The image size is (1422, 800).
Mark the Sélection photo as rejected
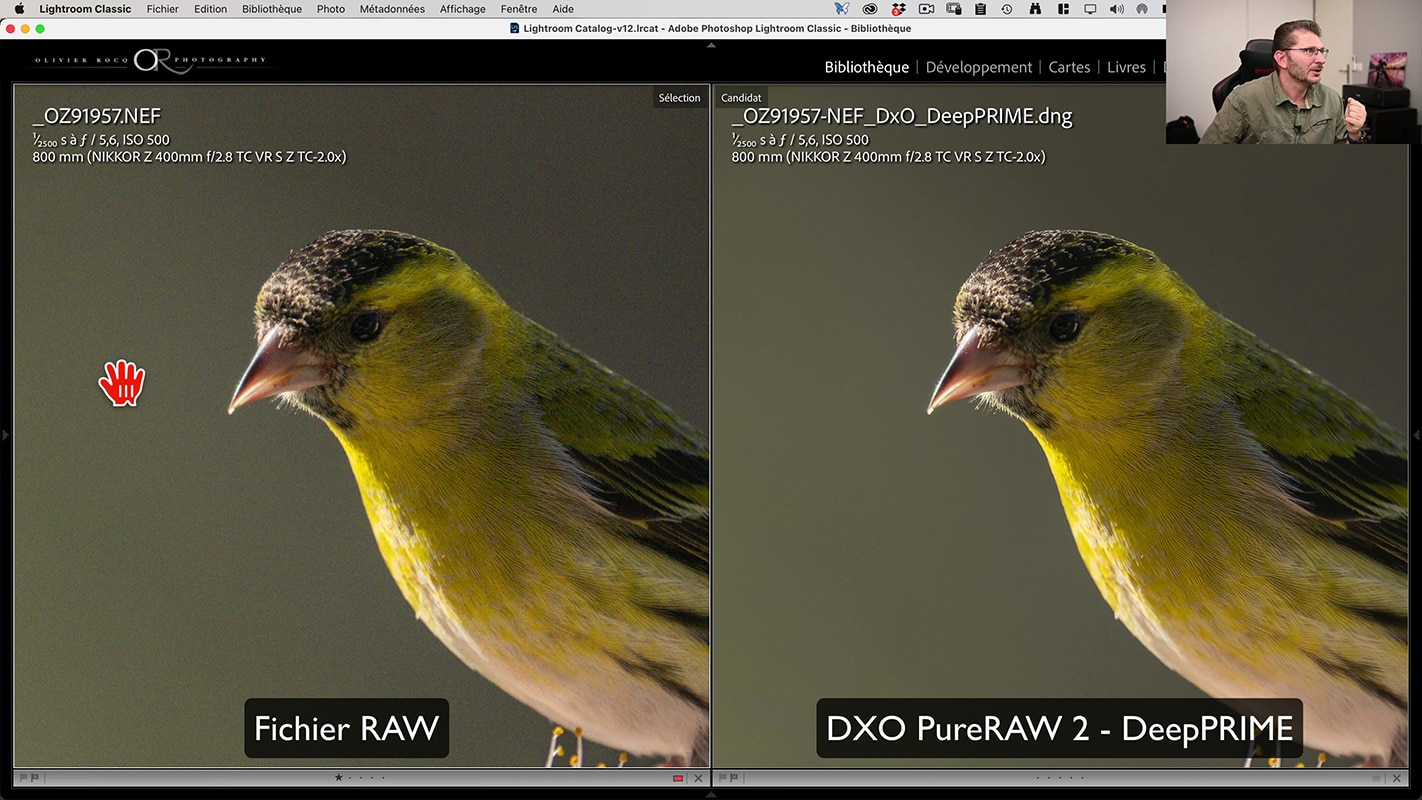tap(35, 778)
